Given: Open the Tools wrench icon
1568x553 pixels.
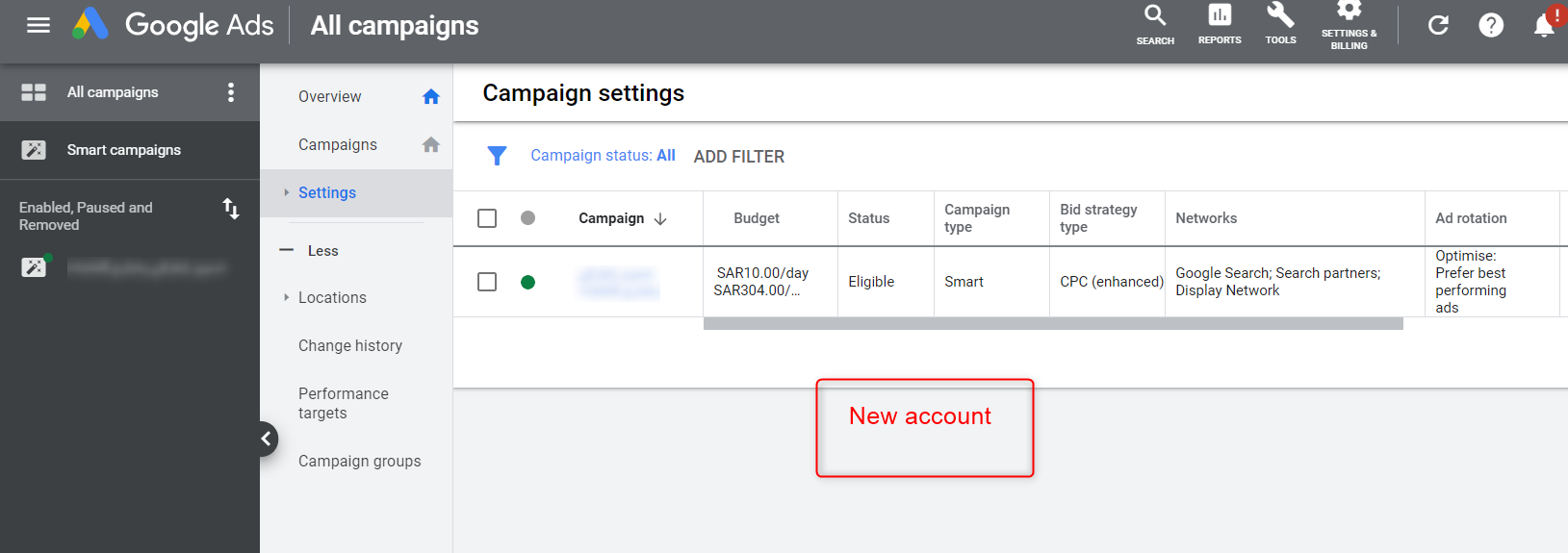Looking at the screenshot, I should click(x=1280, y=16).
